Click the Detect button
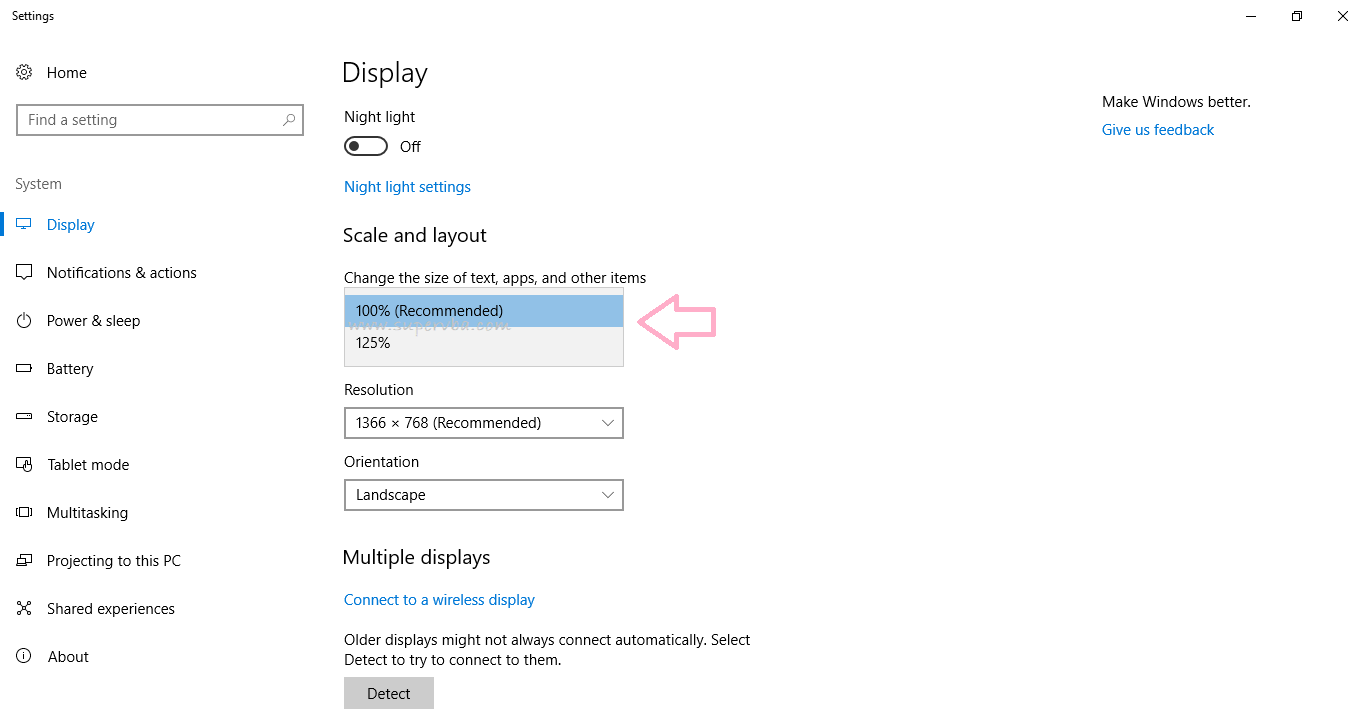 pos(389,693)
